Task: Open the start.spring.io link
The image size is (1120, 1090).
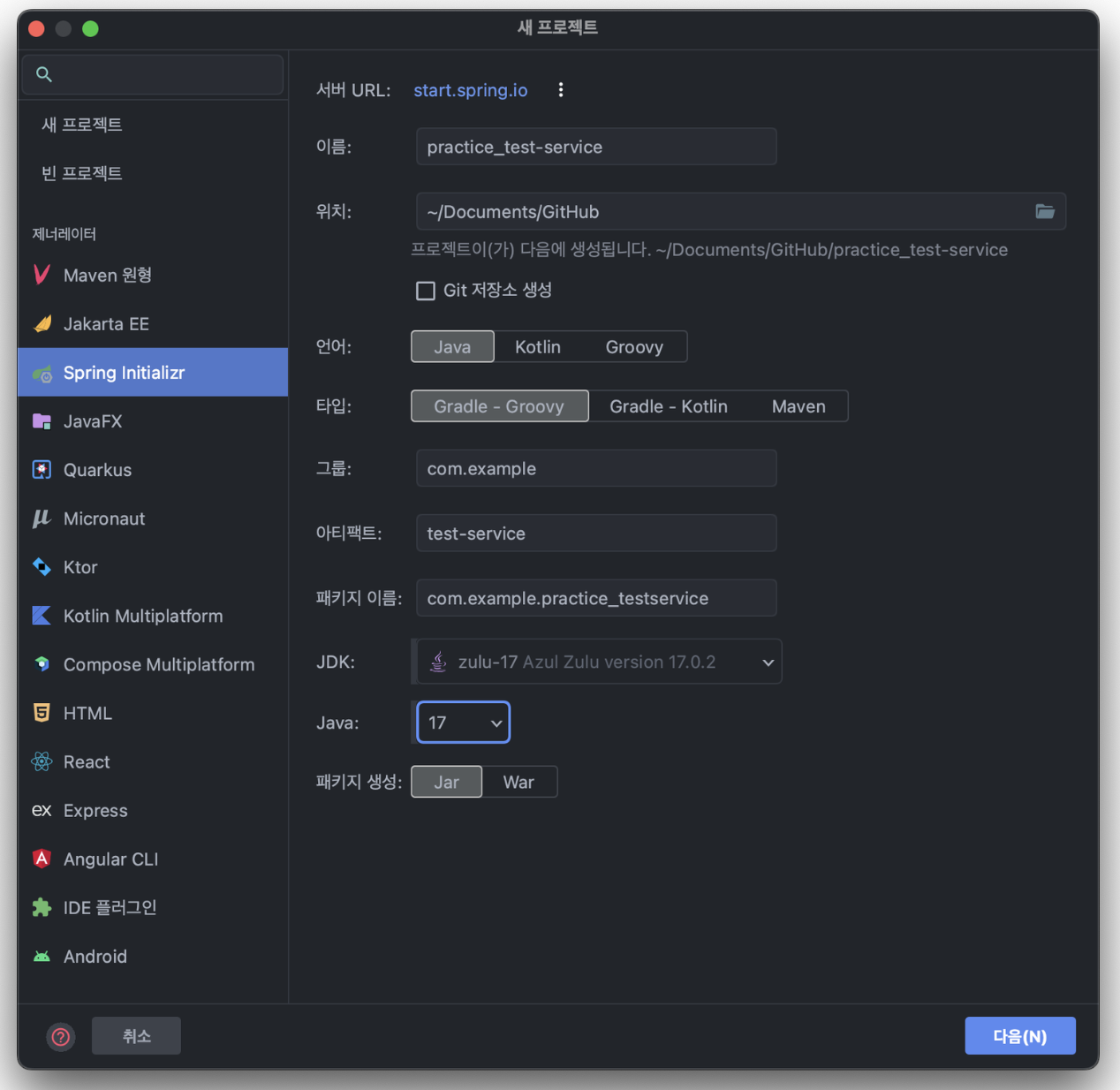Action: (x=471, y=90)
